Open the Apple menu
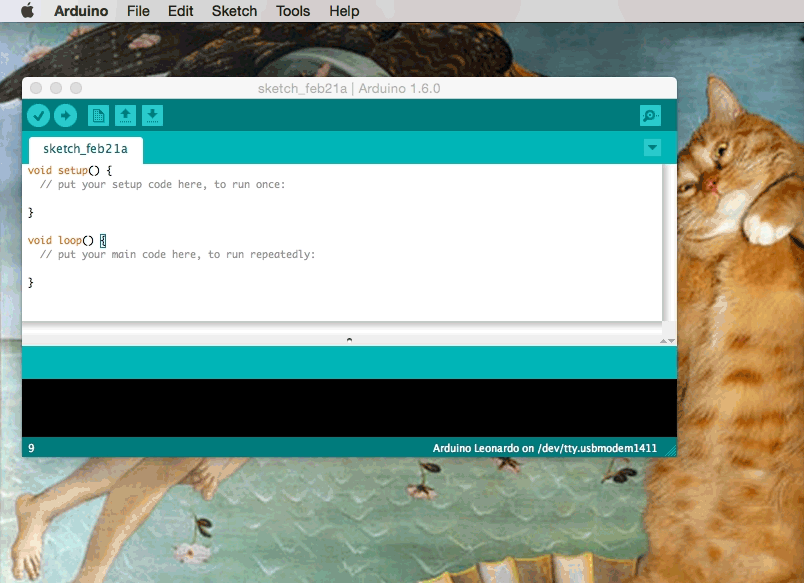 point(27,11)
